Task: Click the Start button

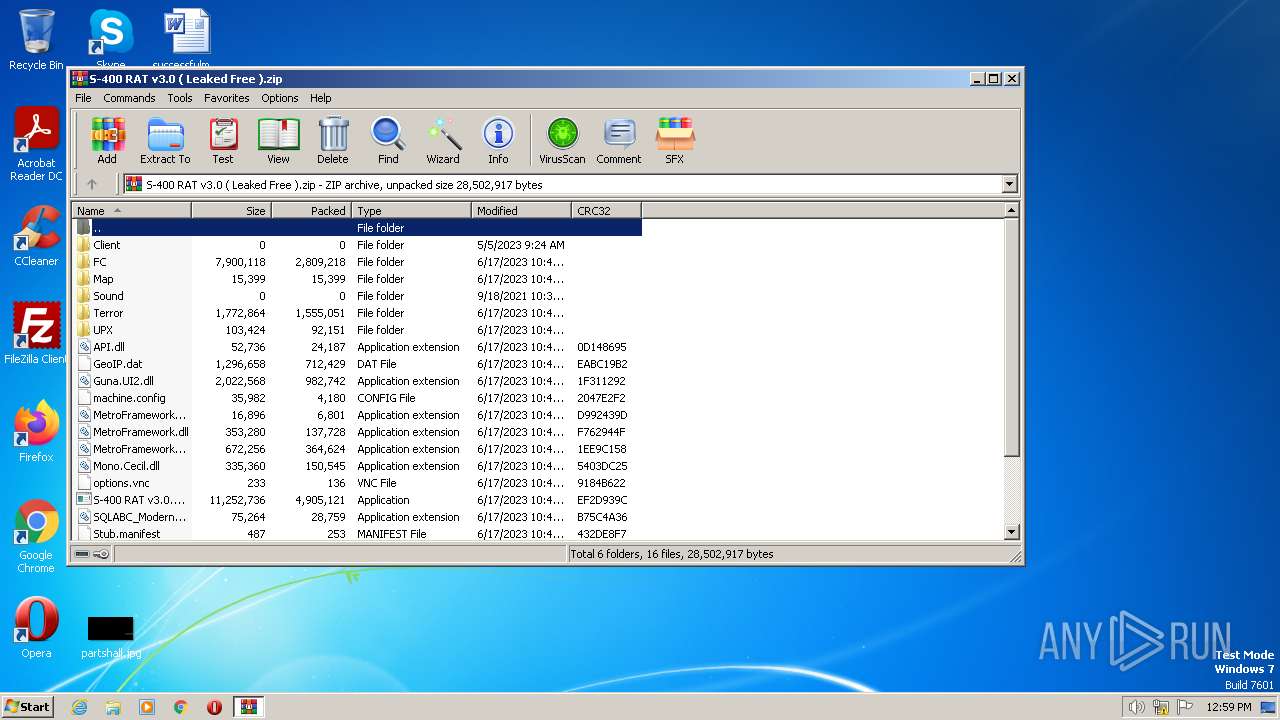Action: coord(28,706)
